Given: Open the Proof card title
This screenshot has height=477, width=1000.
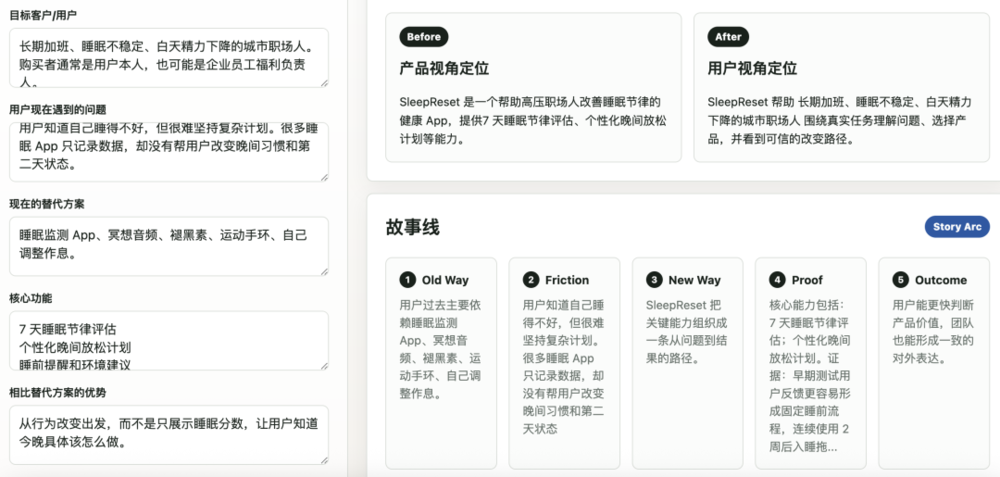Looking at the screenshot, I should [807, 280].
